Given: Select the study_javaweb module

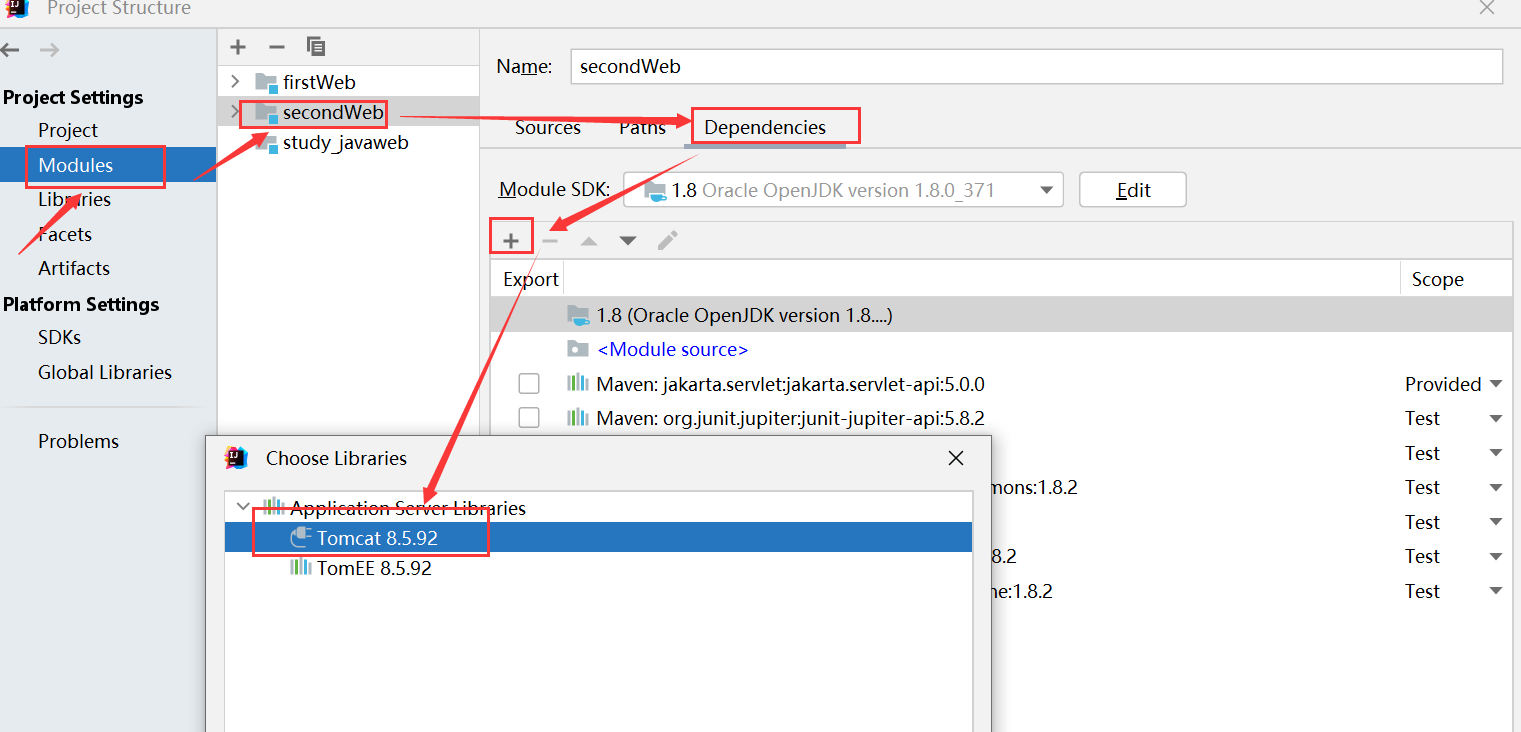Looking at the screenshot, I should coord(346,143).
